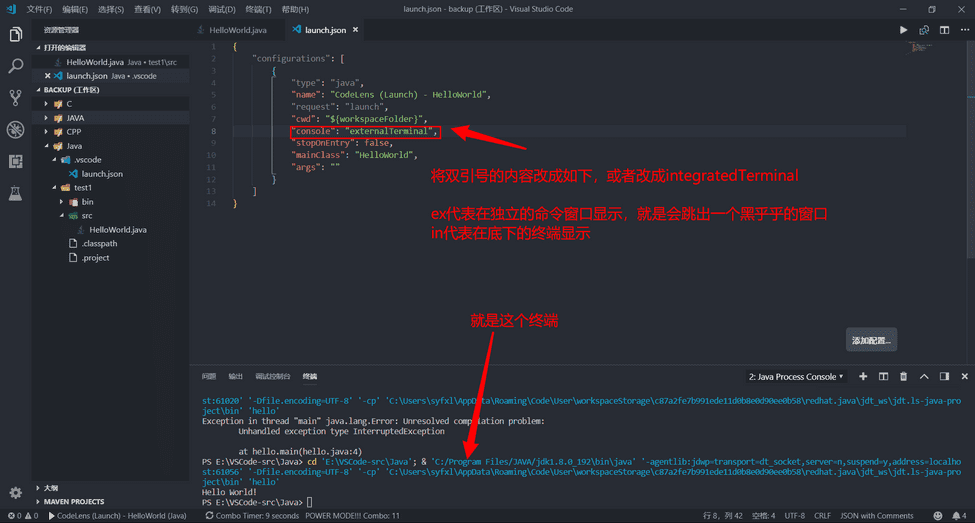Click the Manage gear icon
This screenshot has width=975, height=523.
tap(15, 493)
